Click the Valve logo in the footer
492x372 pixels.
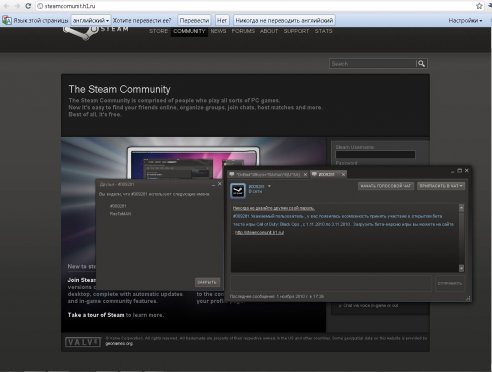point(83,342)
